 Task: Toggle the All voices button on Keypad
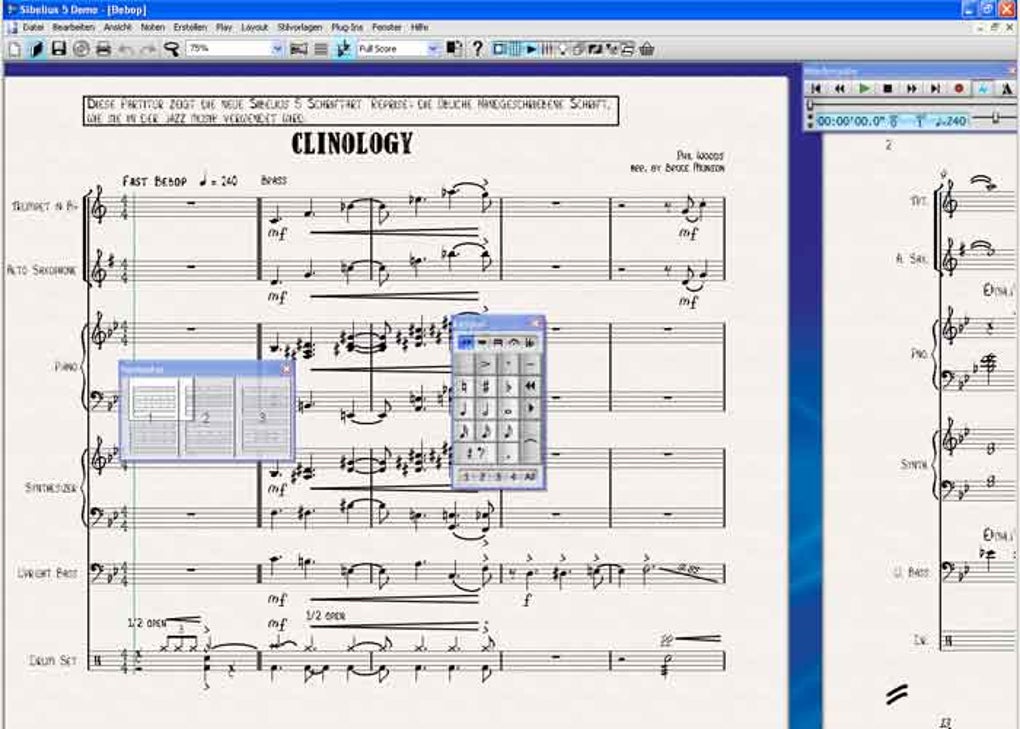tap(530, 477)
